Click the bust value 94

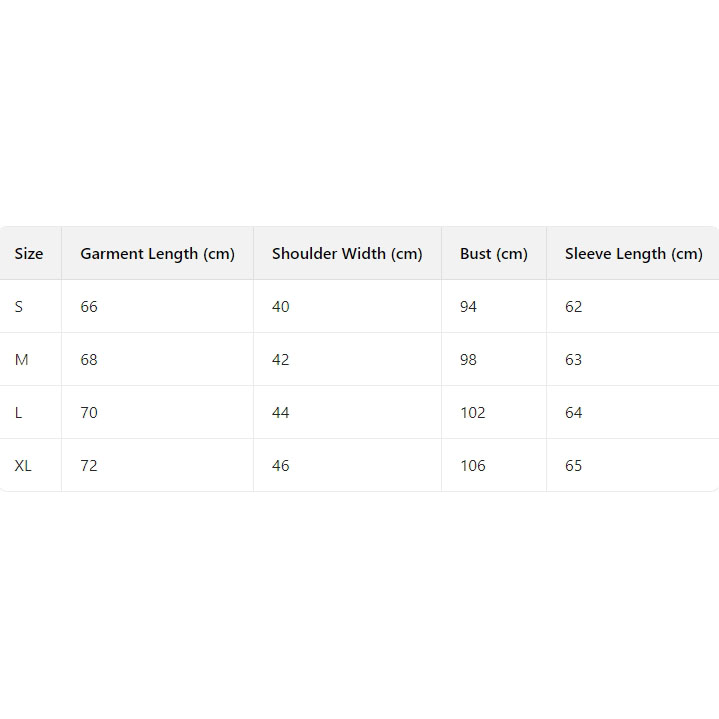(468, 307)
